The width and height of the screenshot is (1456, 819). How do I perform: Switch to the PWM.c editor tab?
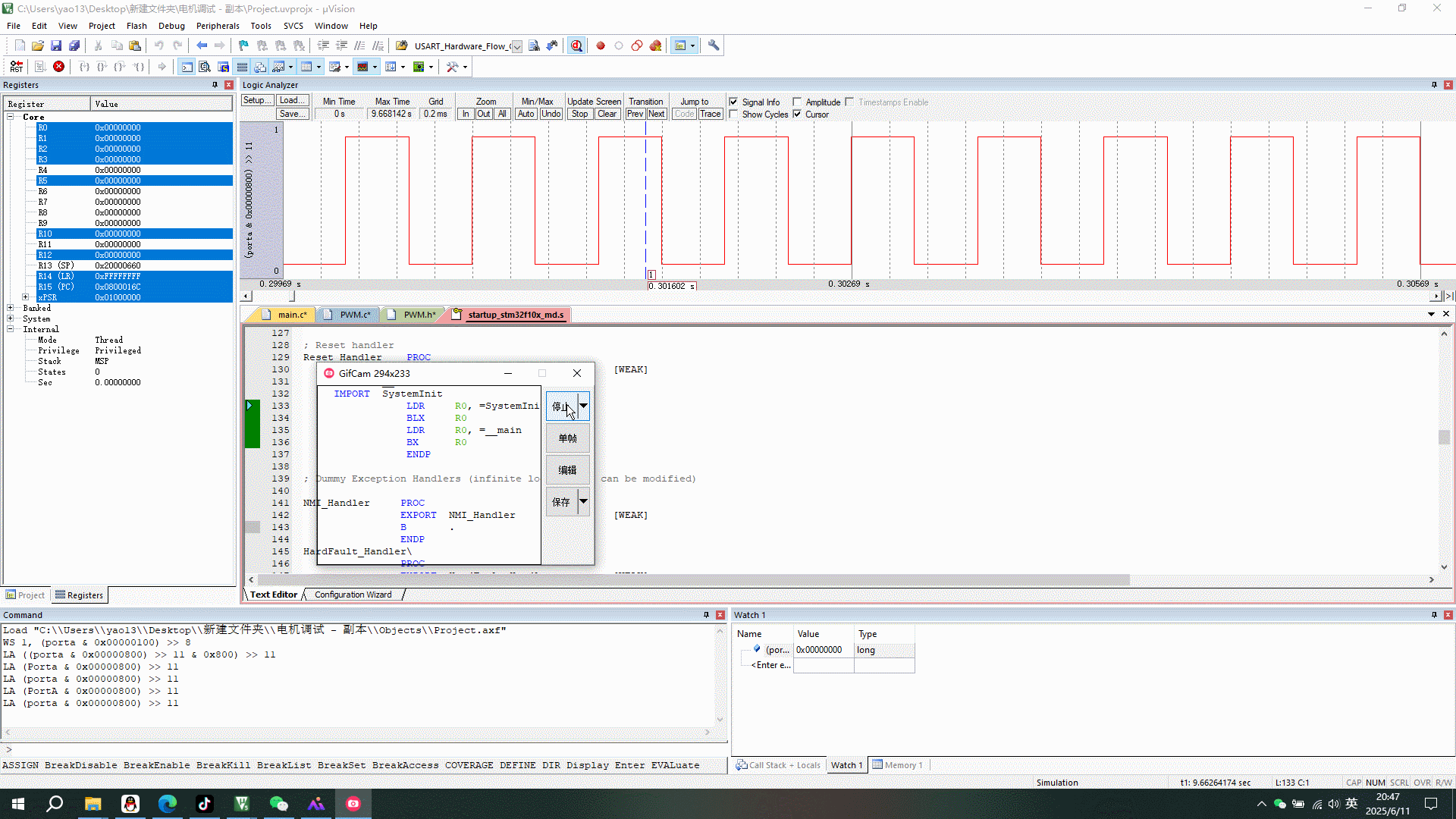[354, 315]
